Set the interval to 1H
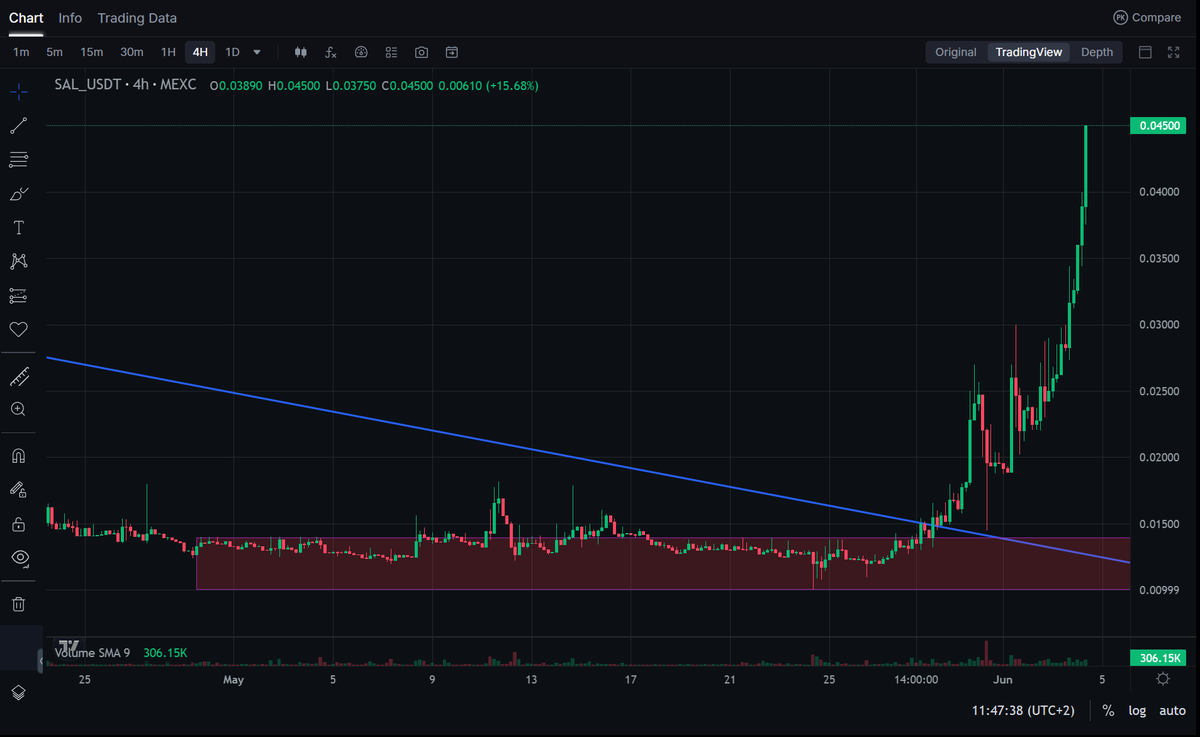 (168, 52)
